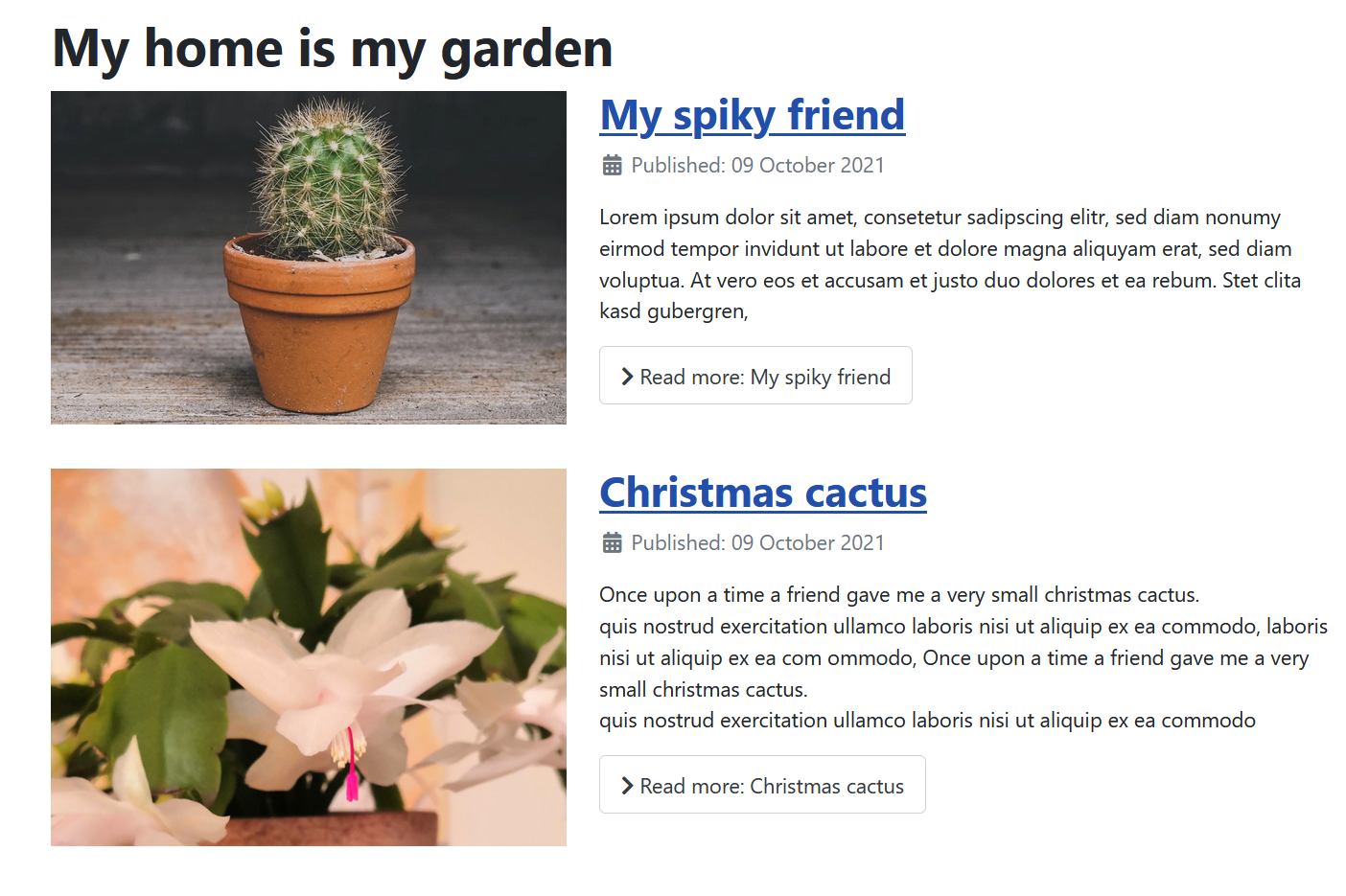The width and height of the screenshot is (1346, 896).
Task: Click the last line of the Christmas cactus excerpt
Action: tap(926, 721)
